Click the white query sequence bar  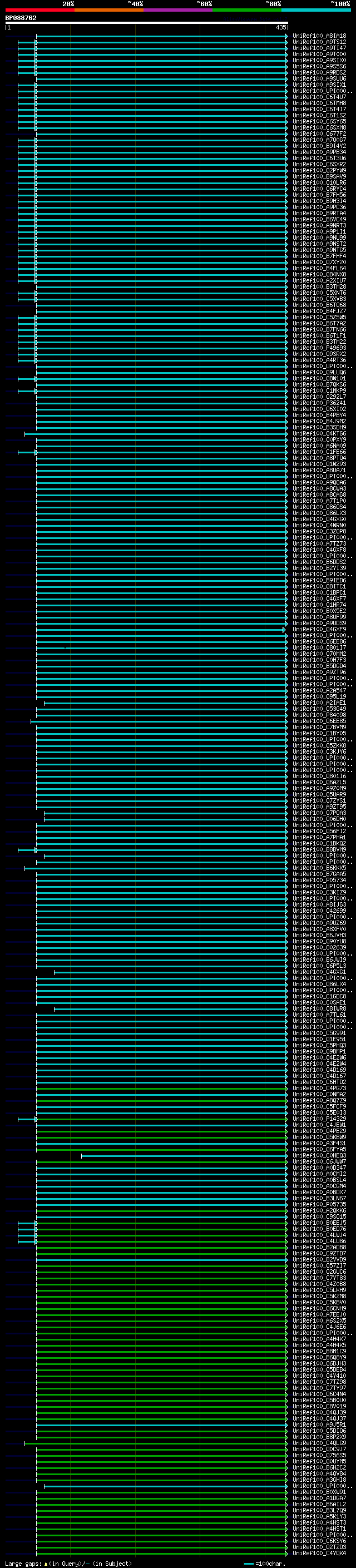click(147, 23)
